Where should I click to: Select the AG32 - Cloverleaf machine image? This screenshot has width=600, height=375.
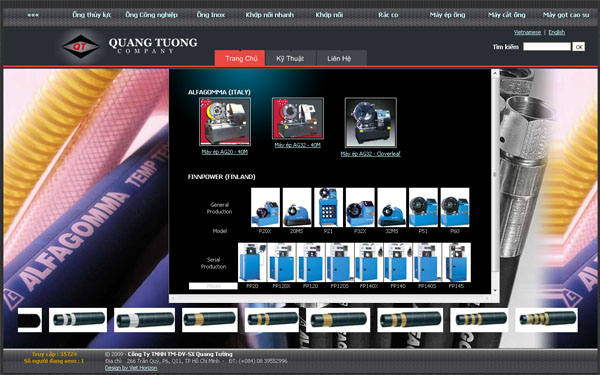coord(370,122)
